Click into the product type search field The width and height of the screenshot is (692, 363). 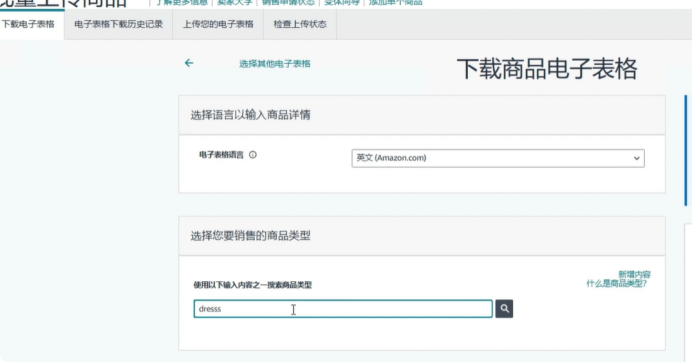pos(343,309)
